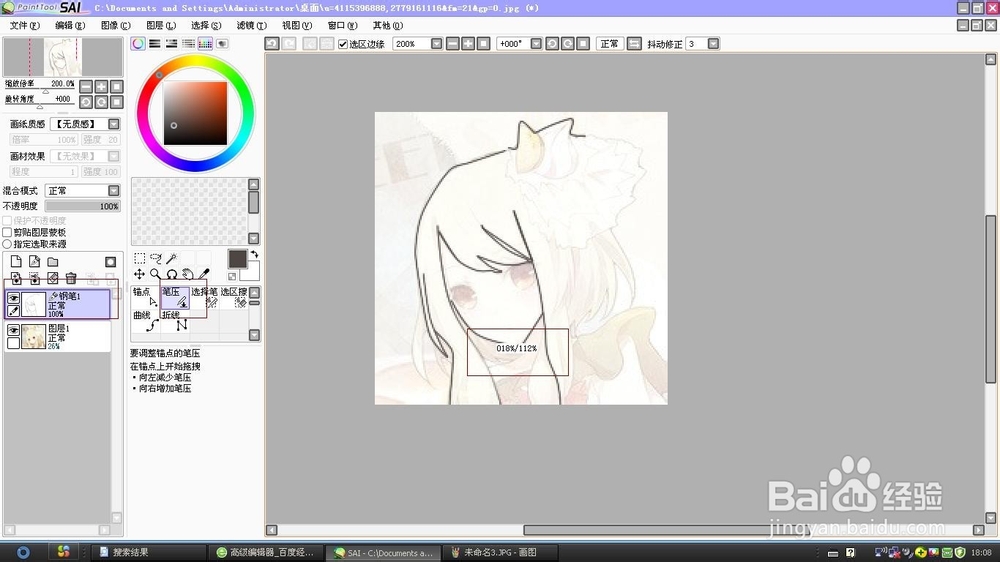Click the undo button in toolbar
The image size is (1000, 562).
pos(272,43)
